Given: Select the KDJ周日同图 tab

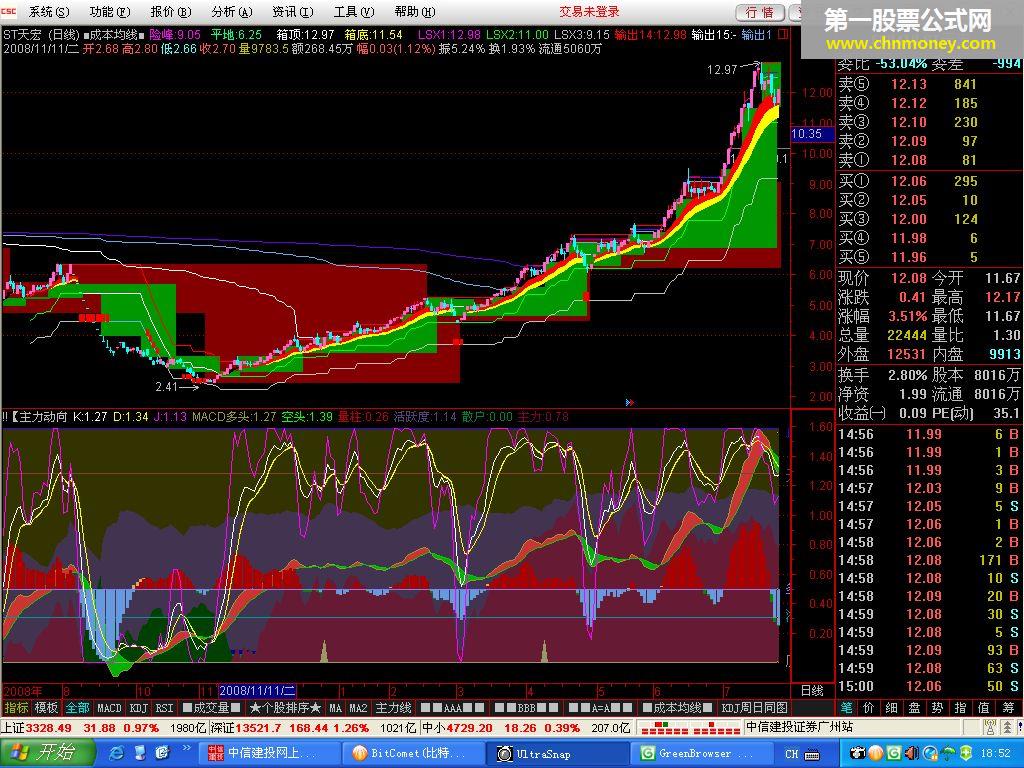Looking at the screenshot, I should click(x=754, y=707).
